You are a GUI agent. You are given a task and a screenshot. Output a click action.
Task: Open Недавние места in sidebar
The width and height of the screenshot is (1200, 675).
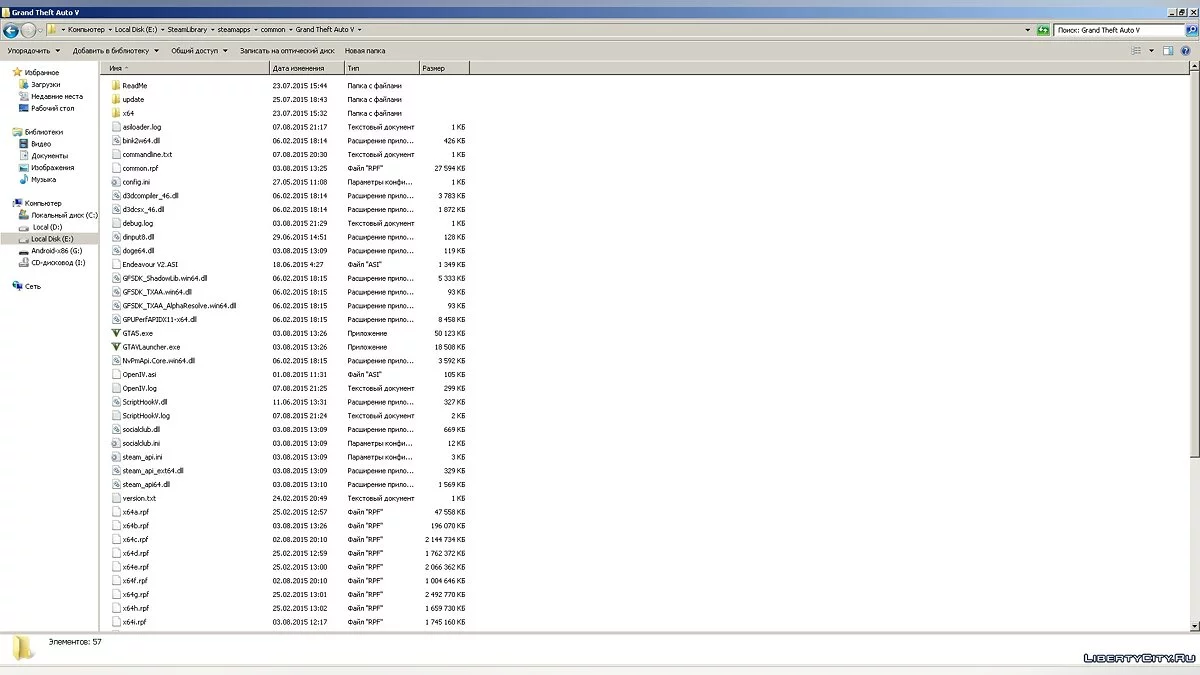pyautogui.click(x=57, y=97)
